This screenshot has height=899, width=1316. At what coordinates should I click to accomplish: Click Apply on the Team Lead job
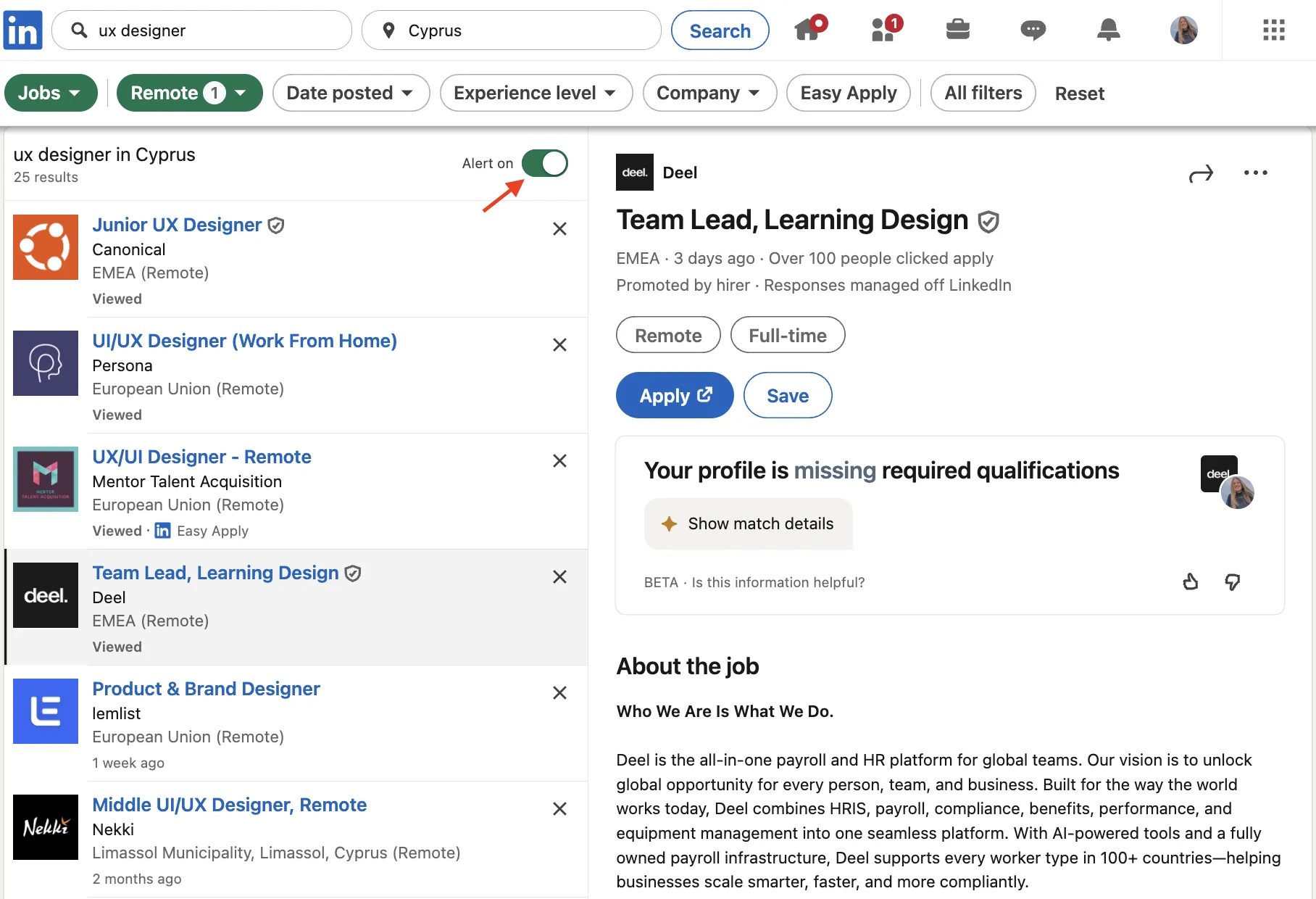coord(674,395)
